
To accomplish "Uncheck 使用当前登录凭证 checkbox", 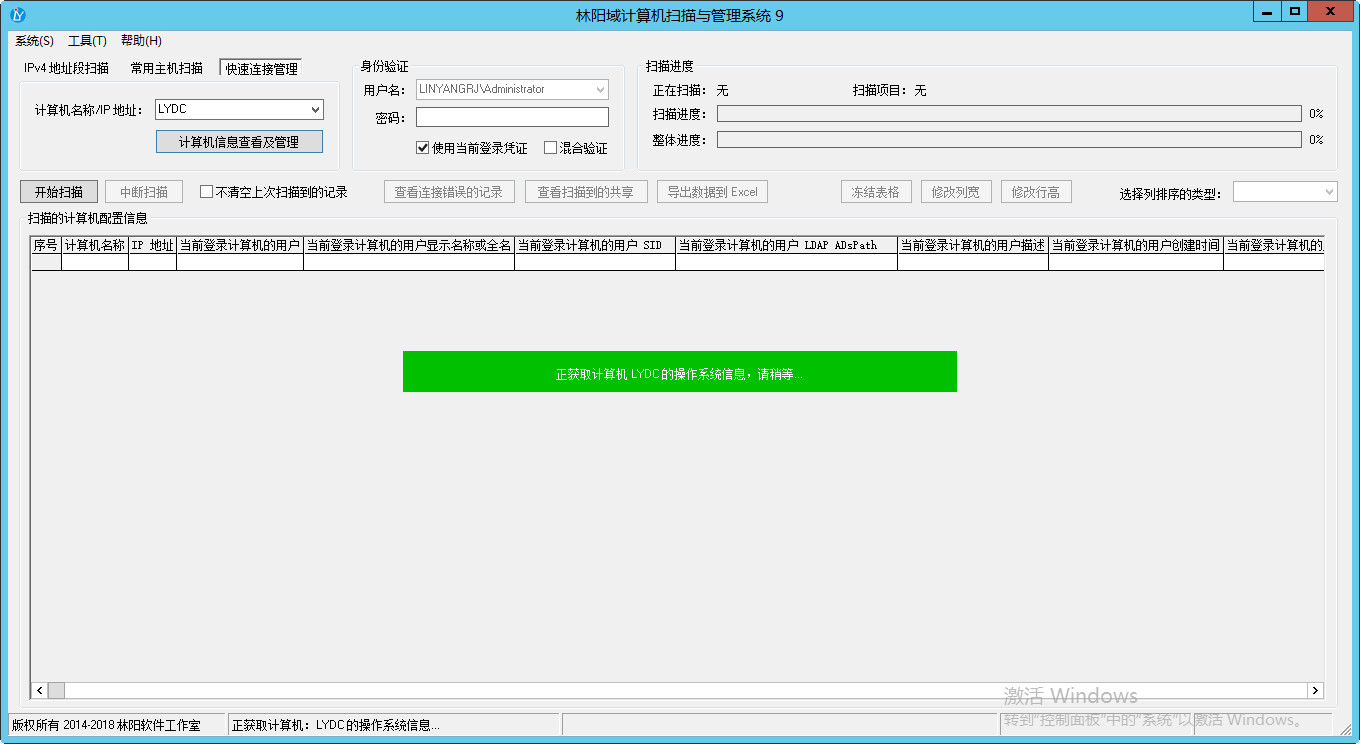I will (x=423, y=148).
